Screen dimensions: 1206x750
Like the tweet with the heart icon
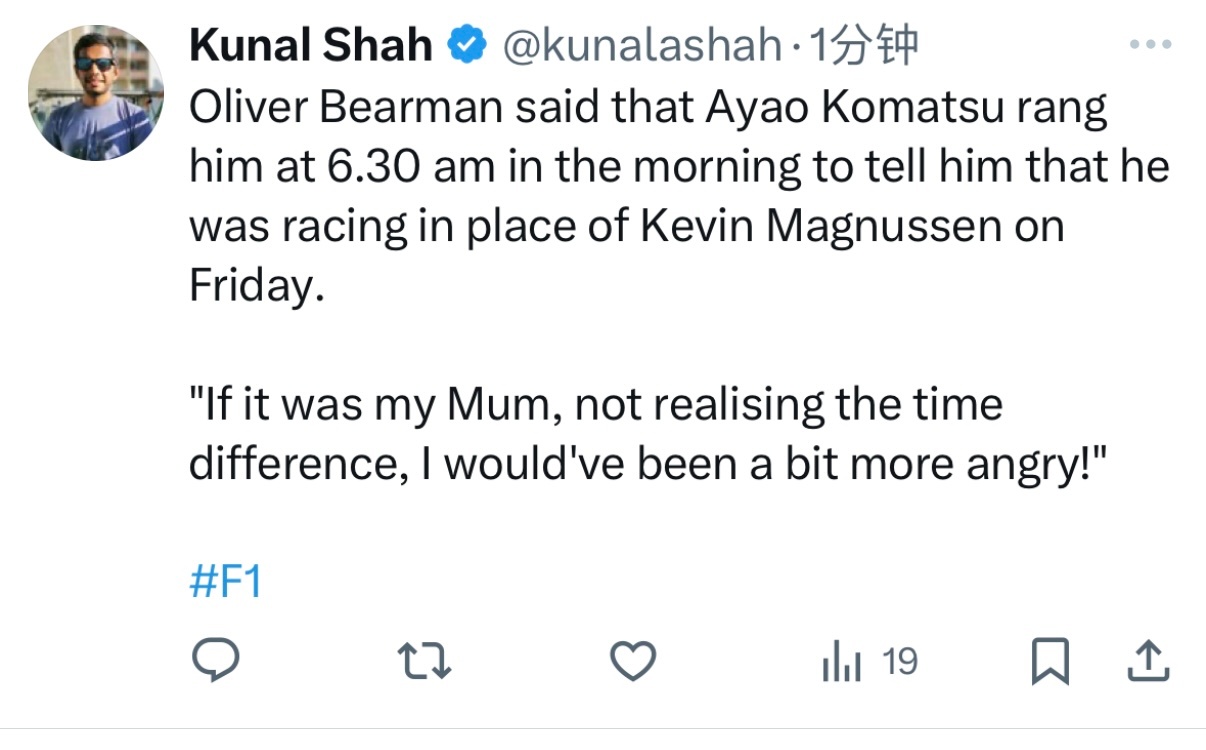[x=633, y=662]
